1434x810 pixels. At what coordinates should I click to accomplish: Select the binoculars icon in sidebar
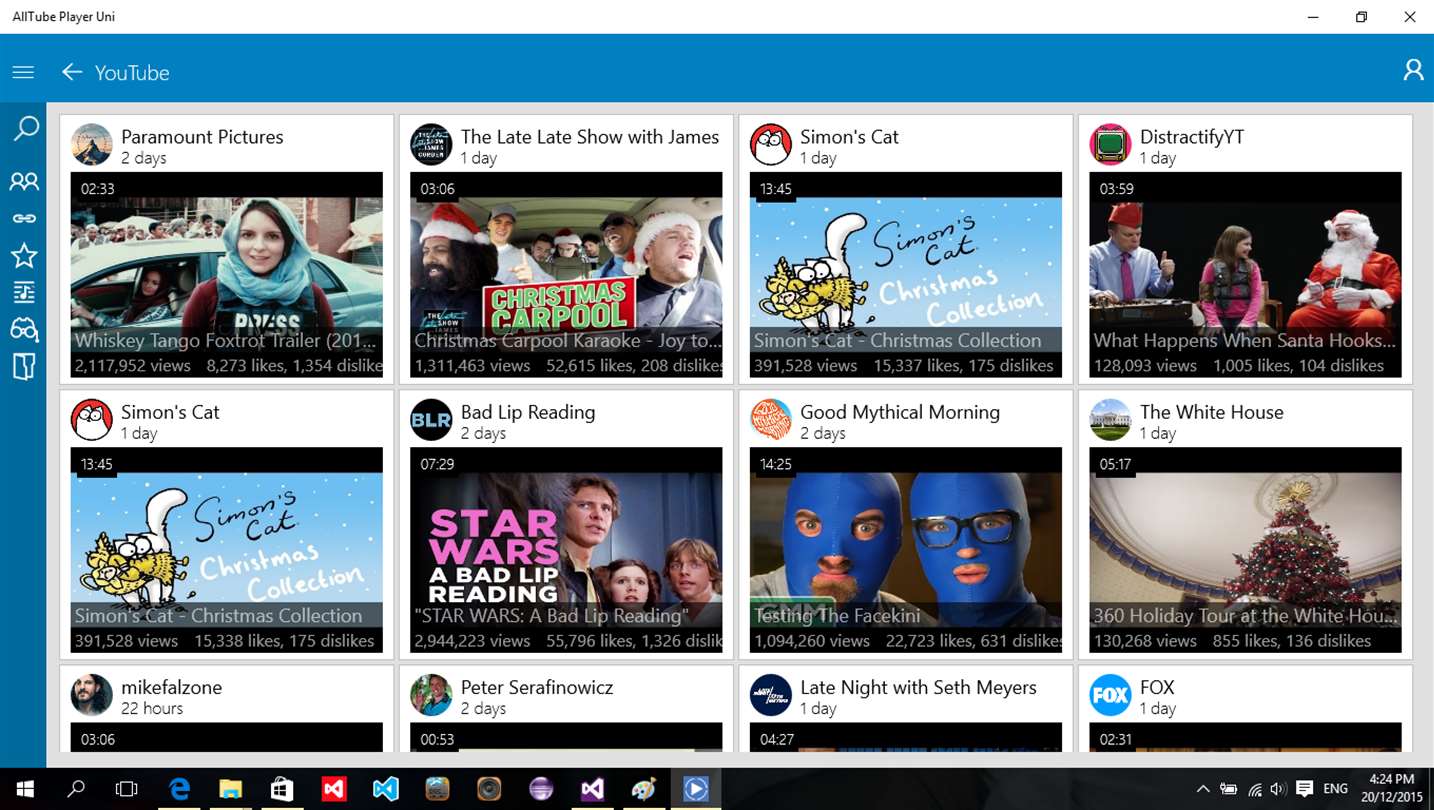(24, 329)
